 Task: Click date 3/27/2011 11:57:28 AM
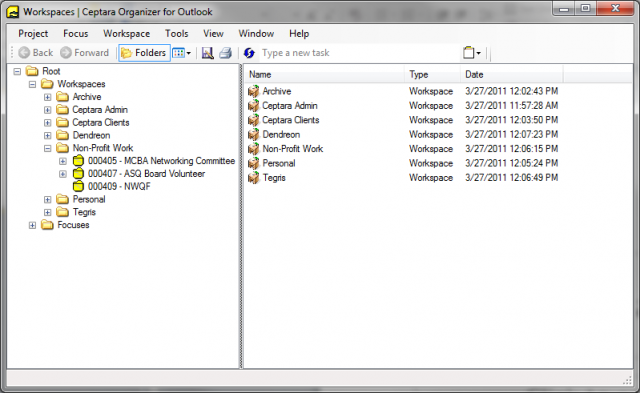click(511, 106)
